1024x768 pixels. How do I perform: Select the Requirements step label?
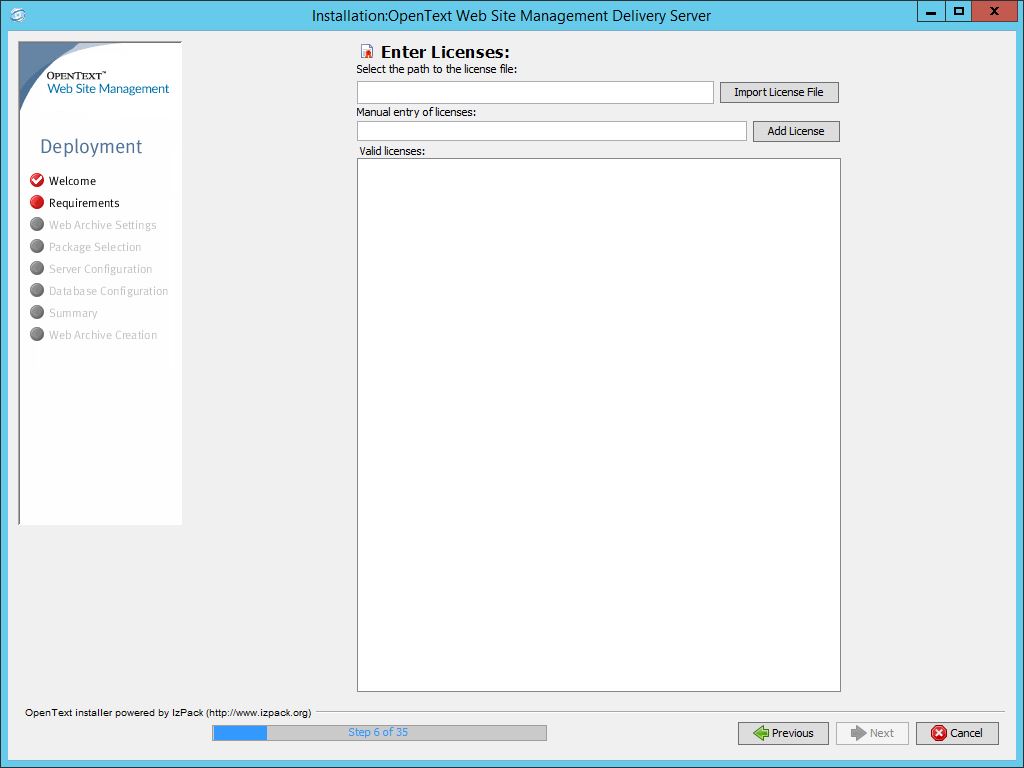coord(84,203)
